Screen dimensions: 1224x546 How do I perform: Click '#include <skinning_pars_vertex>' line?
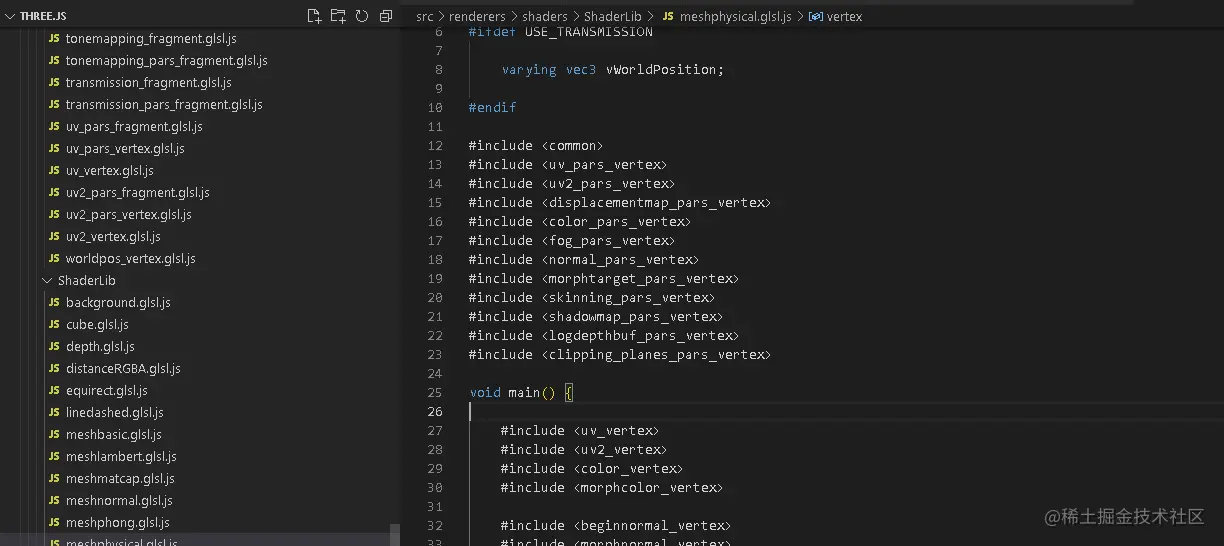click(592, 297)
